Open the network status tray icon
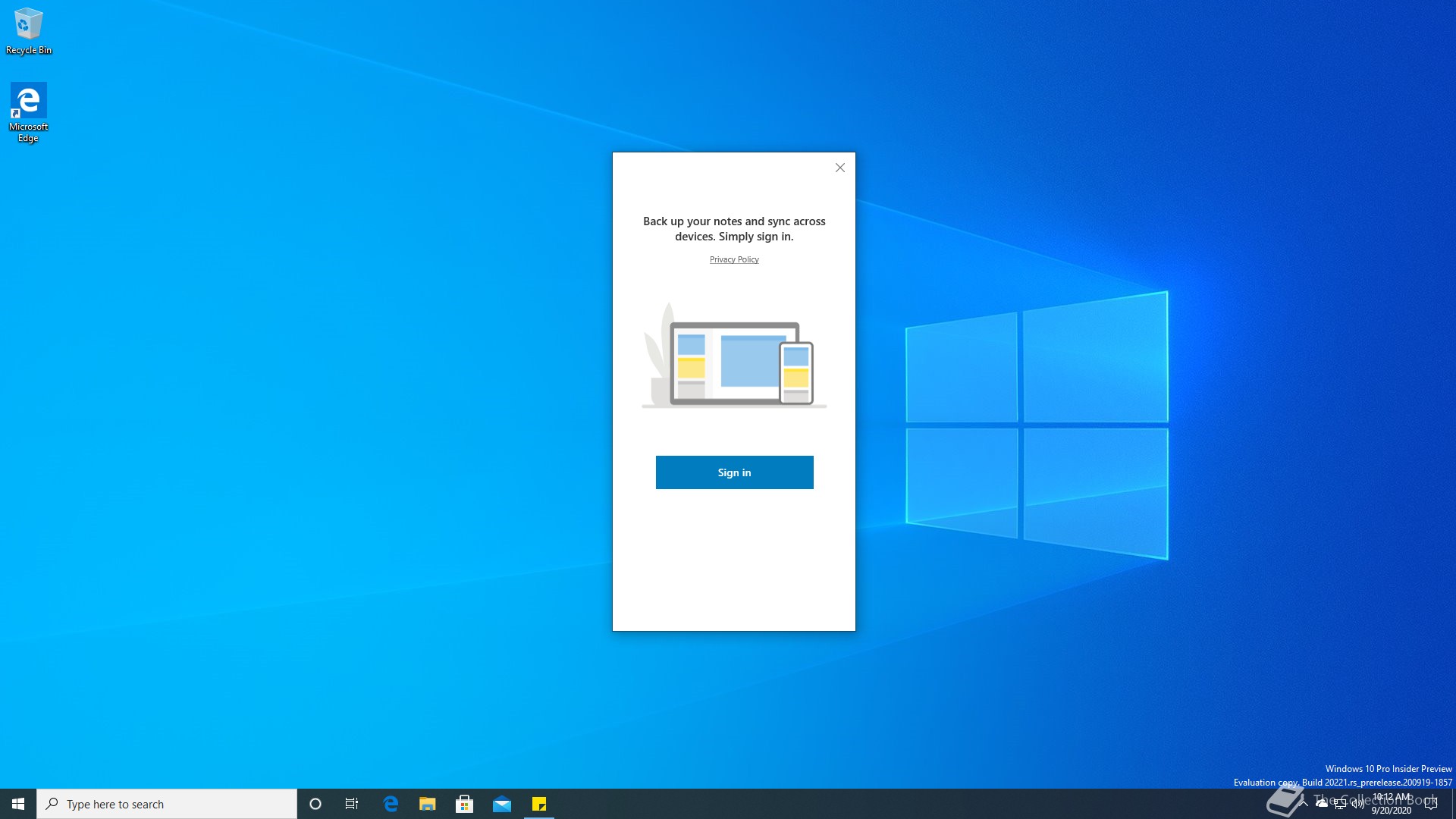This screenshot has width=1456, height=819. click(x=1340, y=804)
